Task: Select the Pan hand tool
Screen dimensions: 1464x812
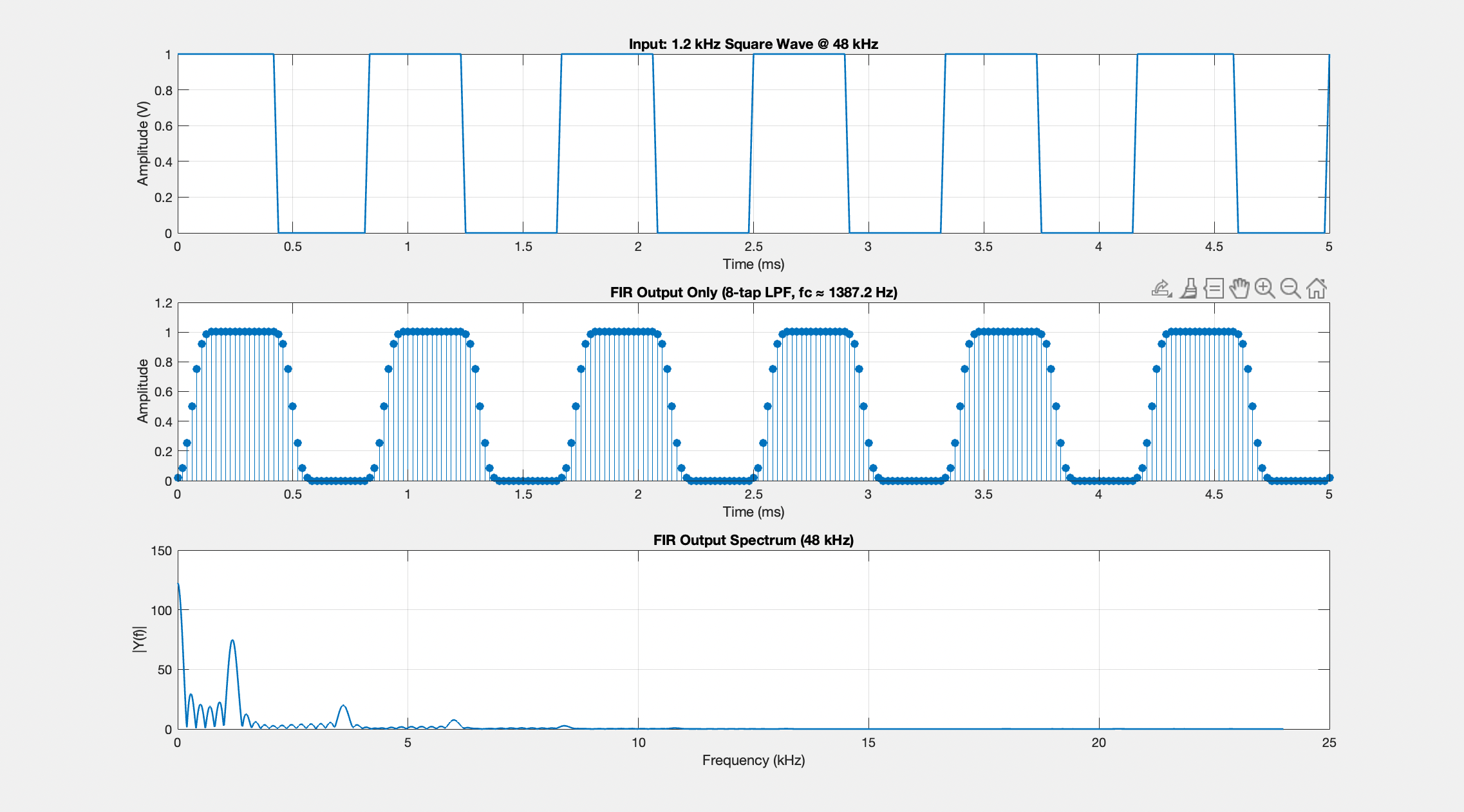Action: click(x=1239, y=288)
